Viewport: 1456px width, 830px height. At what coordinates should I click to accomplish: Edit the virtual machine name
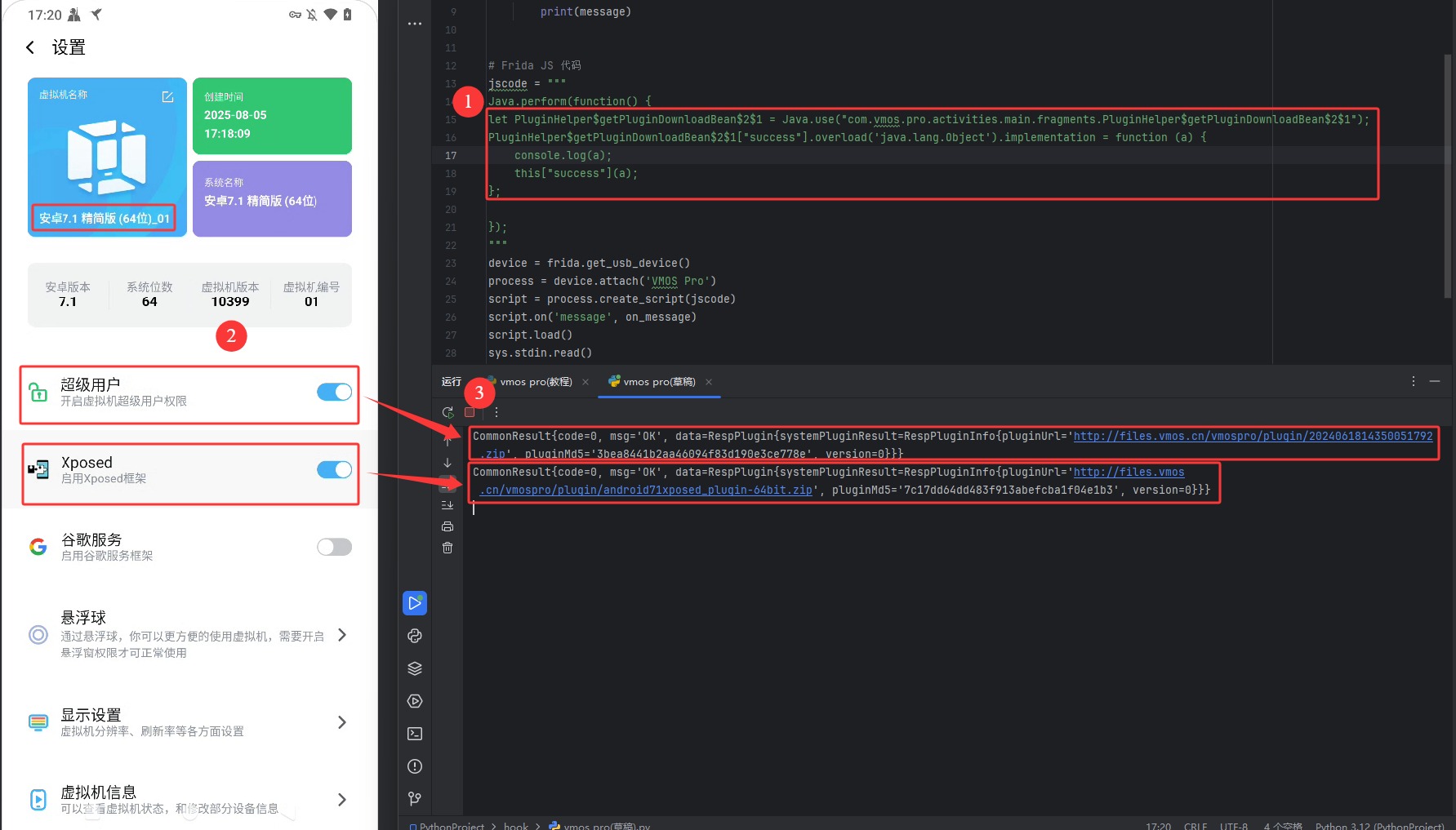coord(167,96)
